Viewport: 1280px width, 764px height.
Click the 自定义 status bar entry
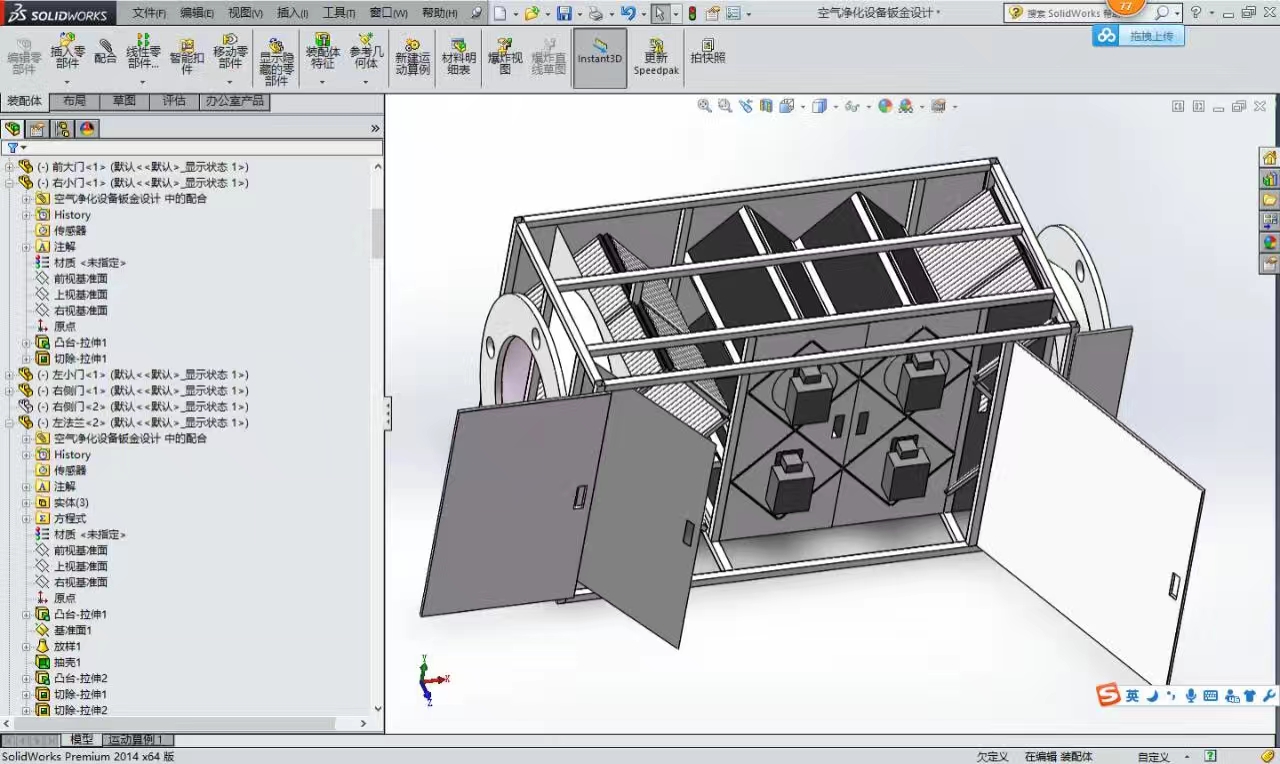[x=1153, y=757]
